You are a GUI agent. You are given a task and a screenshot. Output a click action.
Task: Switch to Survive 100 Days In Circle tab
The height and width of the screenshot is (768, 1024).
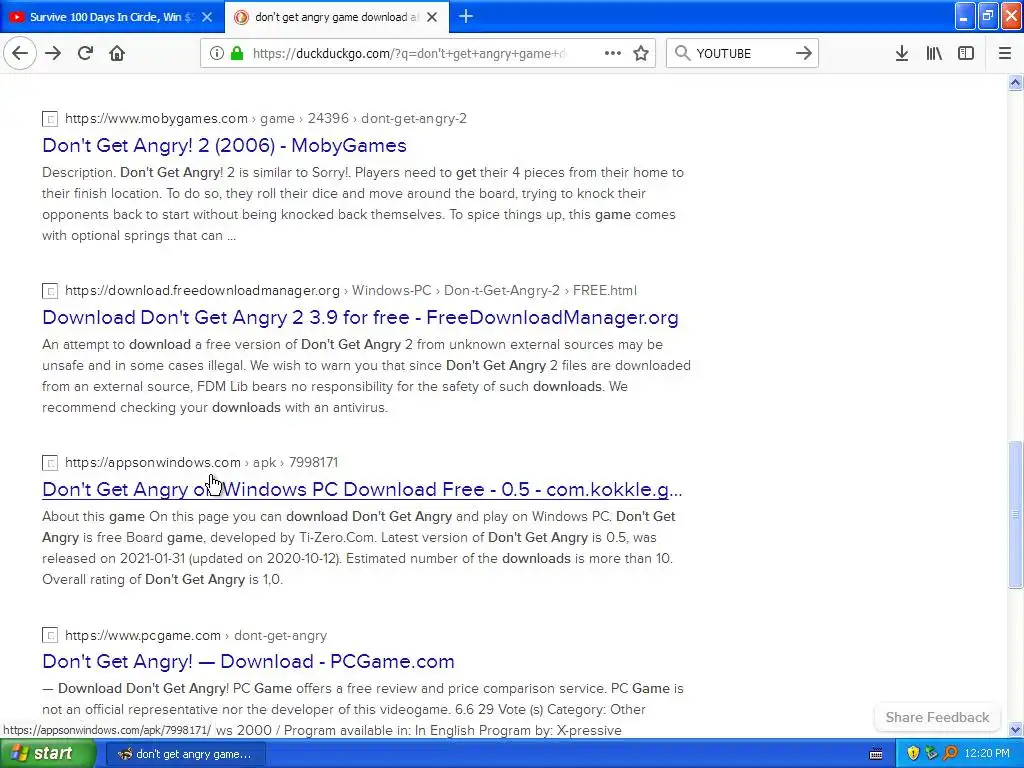112,17
